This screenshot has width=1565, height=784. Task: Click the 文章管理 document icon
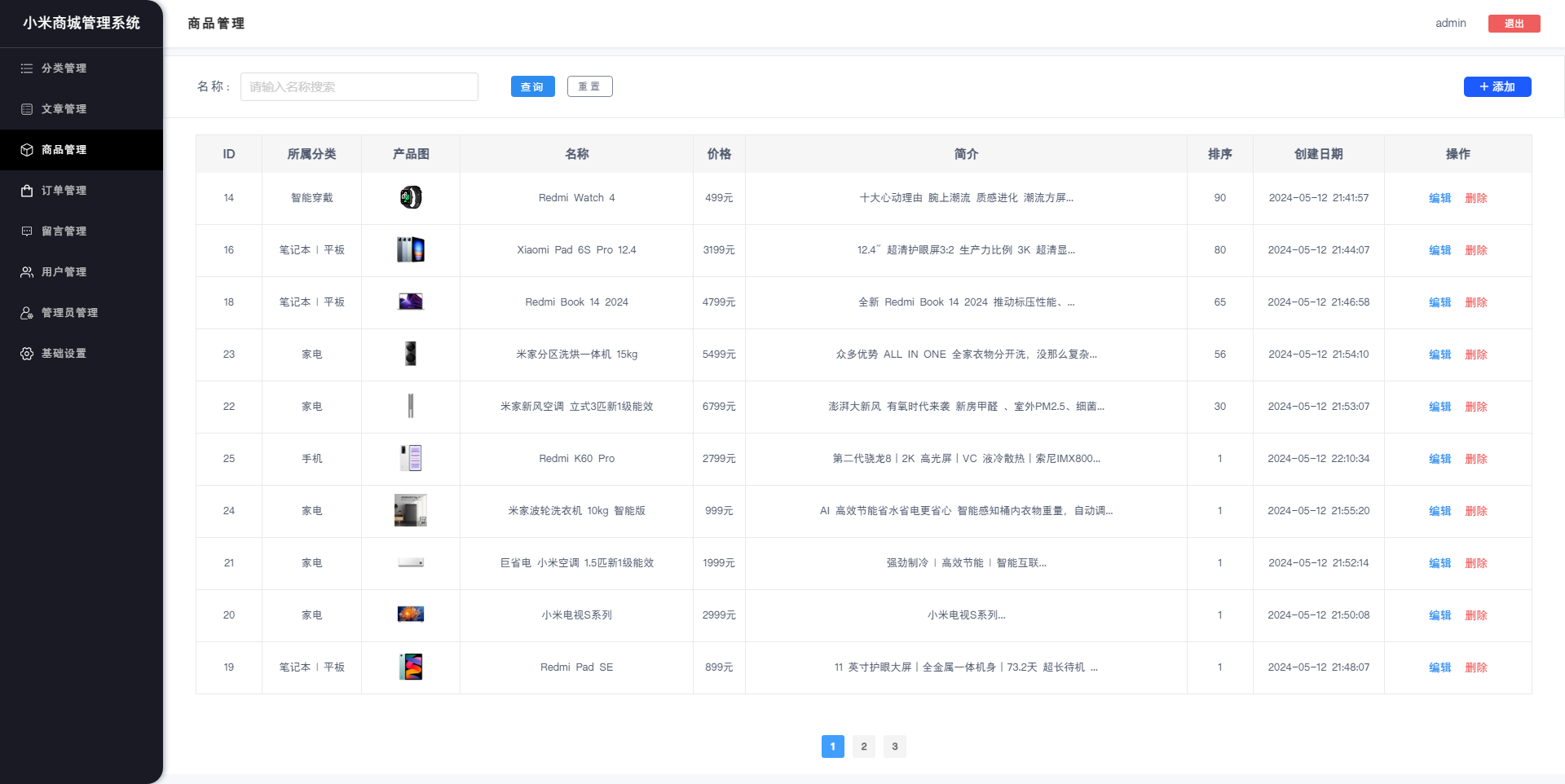[x=27, y=109]
